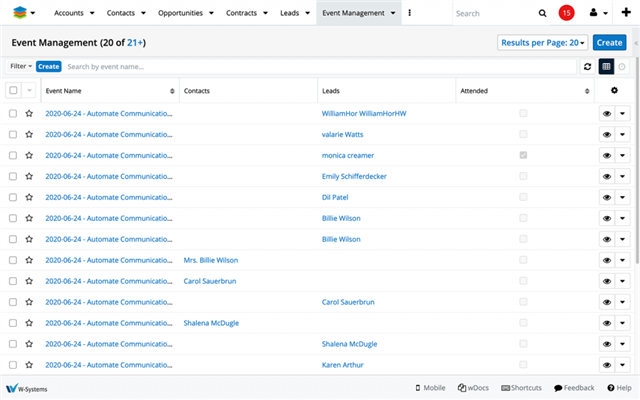640x400 pixels.
Task: Click the blue Create button in header
Action: 609,42
